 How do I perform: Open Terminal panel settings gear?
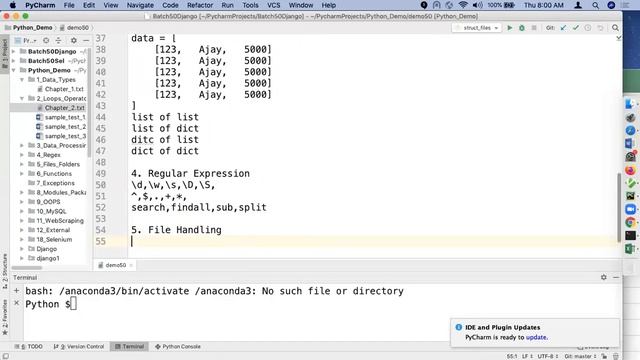(x=604, y=277)
